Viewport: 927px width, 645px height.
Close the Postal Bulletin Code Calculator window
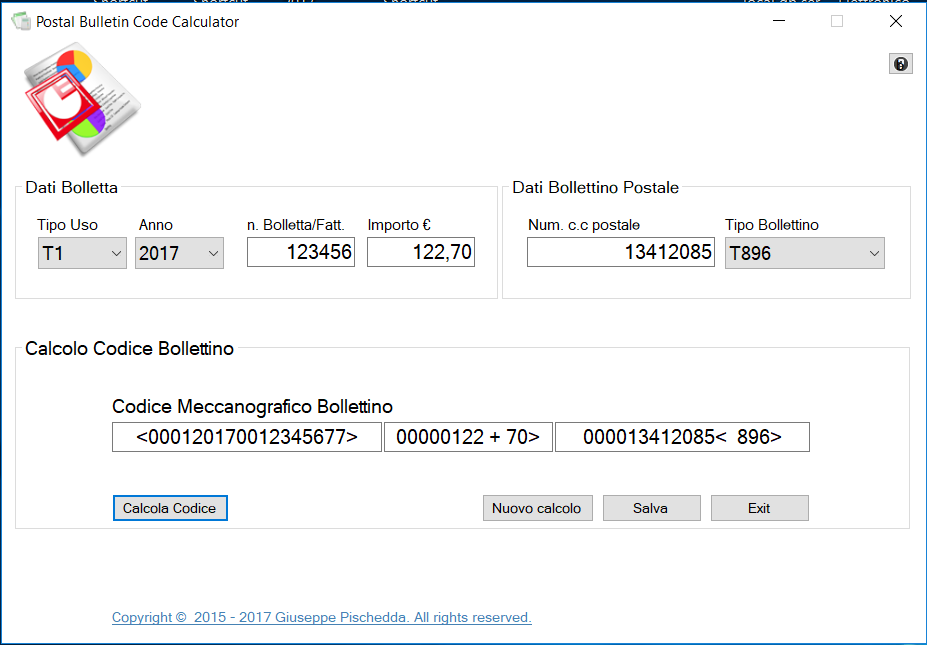click(x=896, y=21)
